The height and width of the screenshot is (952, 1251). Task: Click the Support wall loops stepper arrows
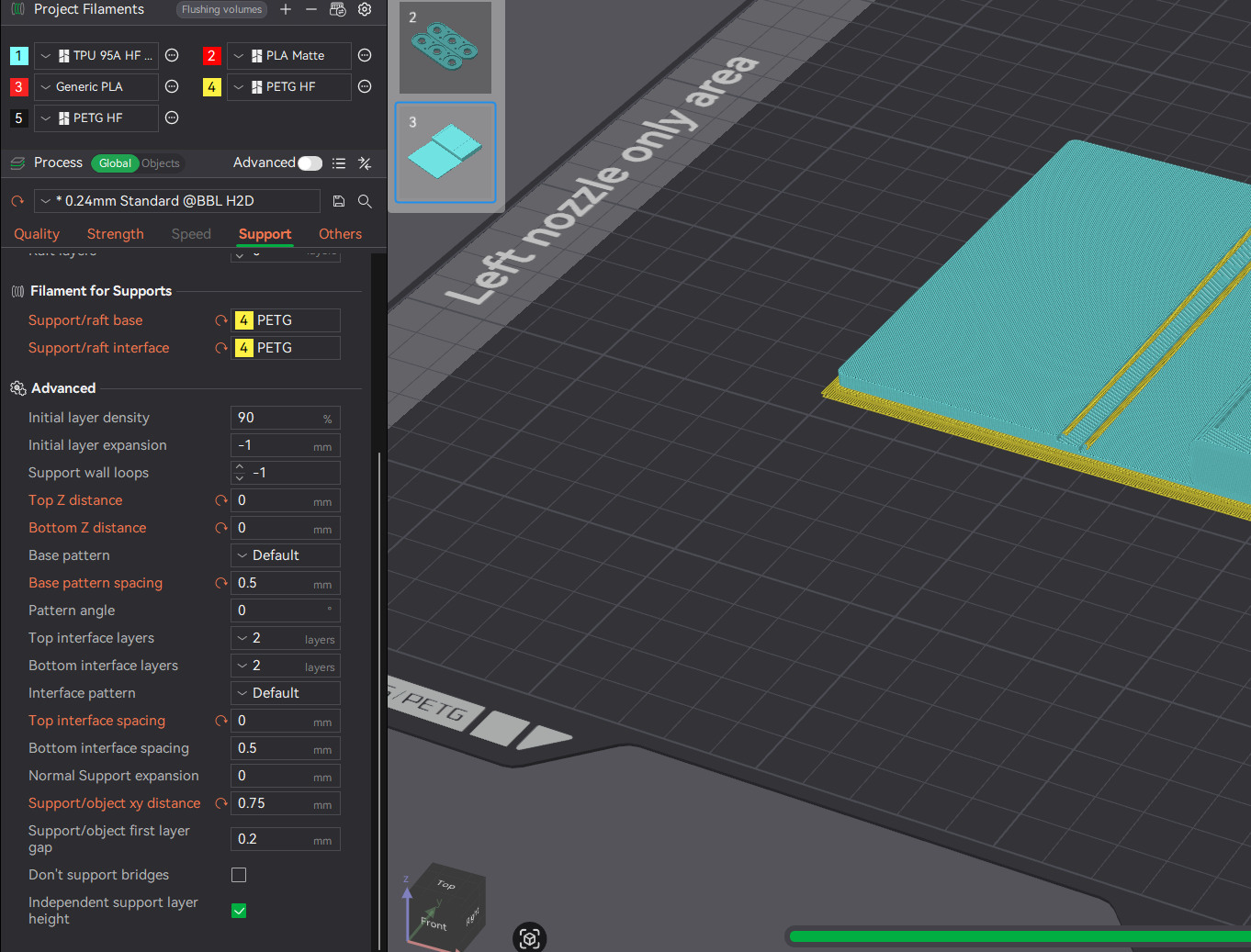[x=240, y=473]
